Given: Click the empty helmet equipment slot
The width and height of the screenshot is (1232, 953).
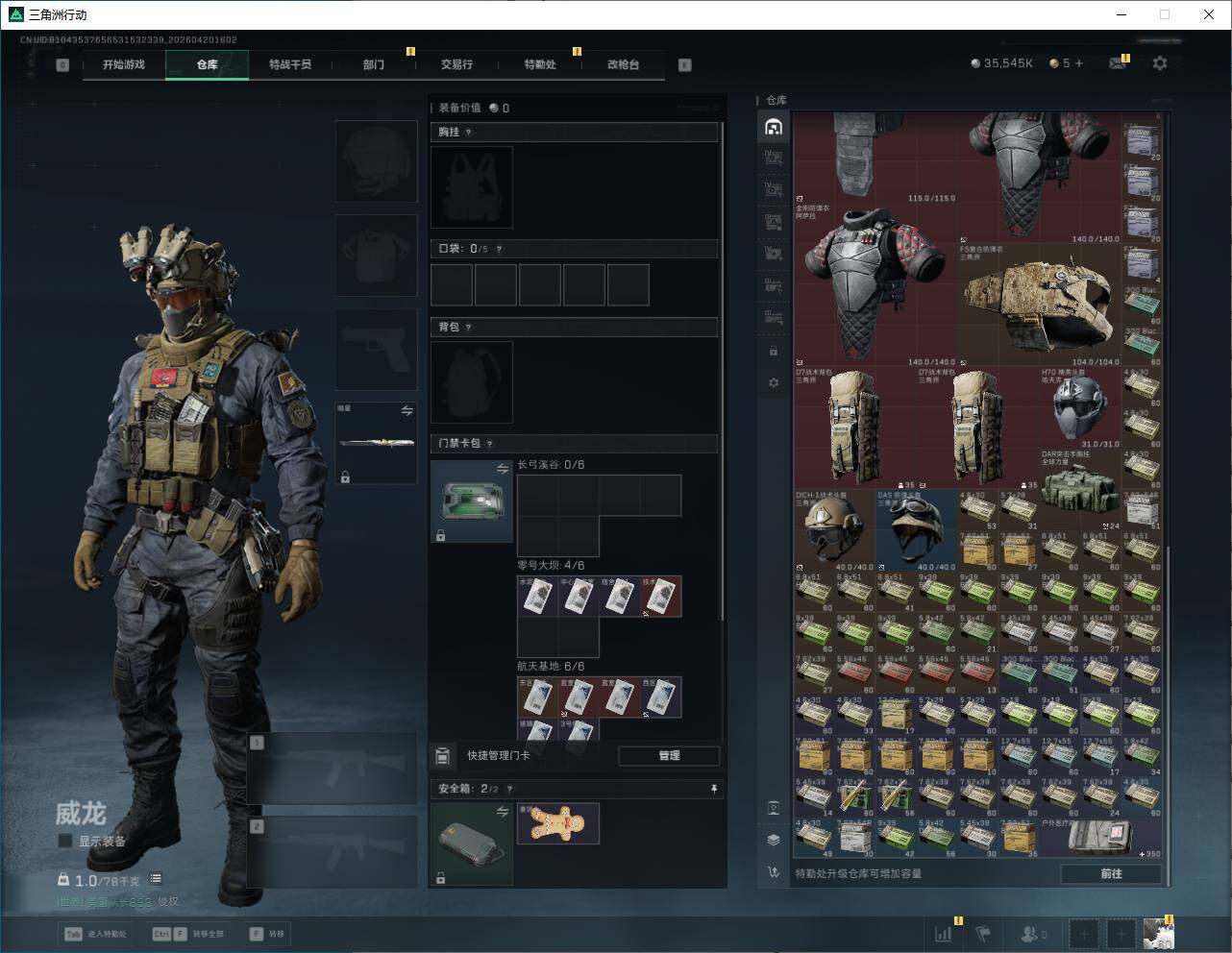Looking at the screenshot, I should (376, 160).
